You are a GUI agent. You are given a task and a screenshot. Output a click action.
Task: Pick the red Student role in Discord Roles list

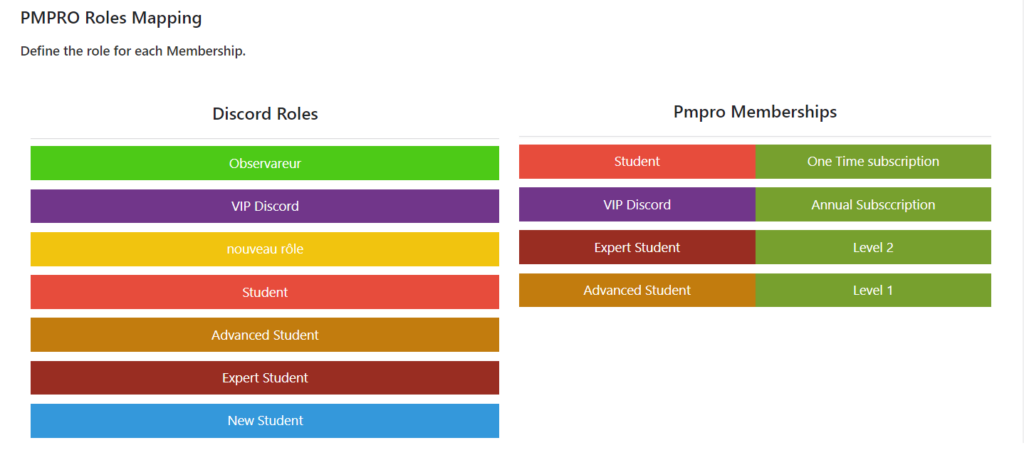click(x=264, y=292)
